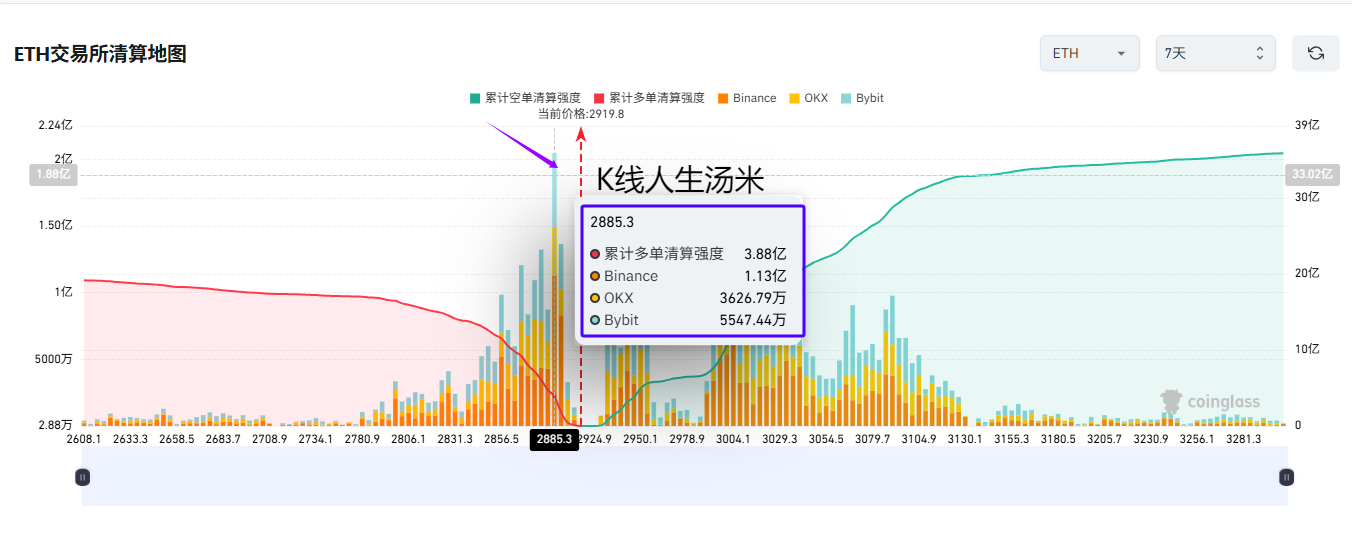Screen dimensions: 1352x535
Task: Click the 当前价格:2919.8 price label
Action: (581, 114)
